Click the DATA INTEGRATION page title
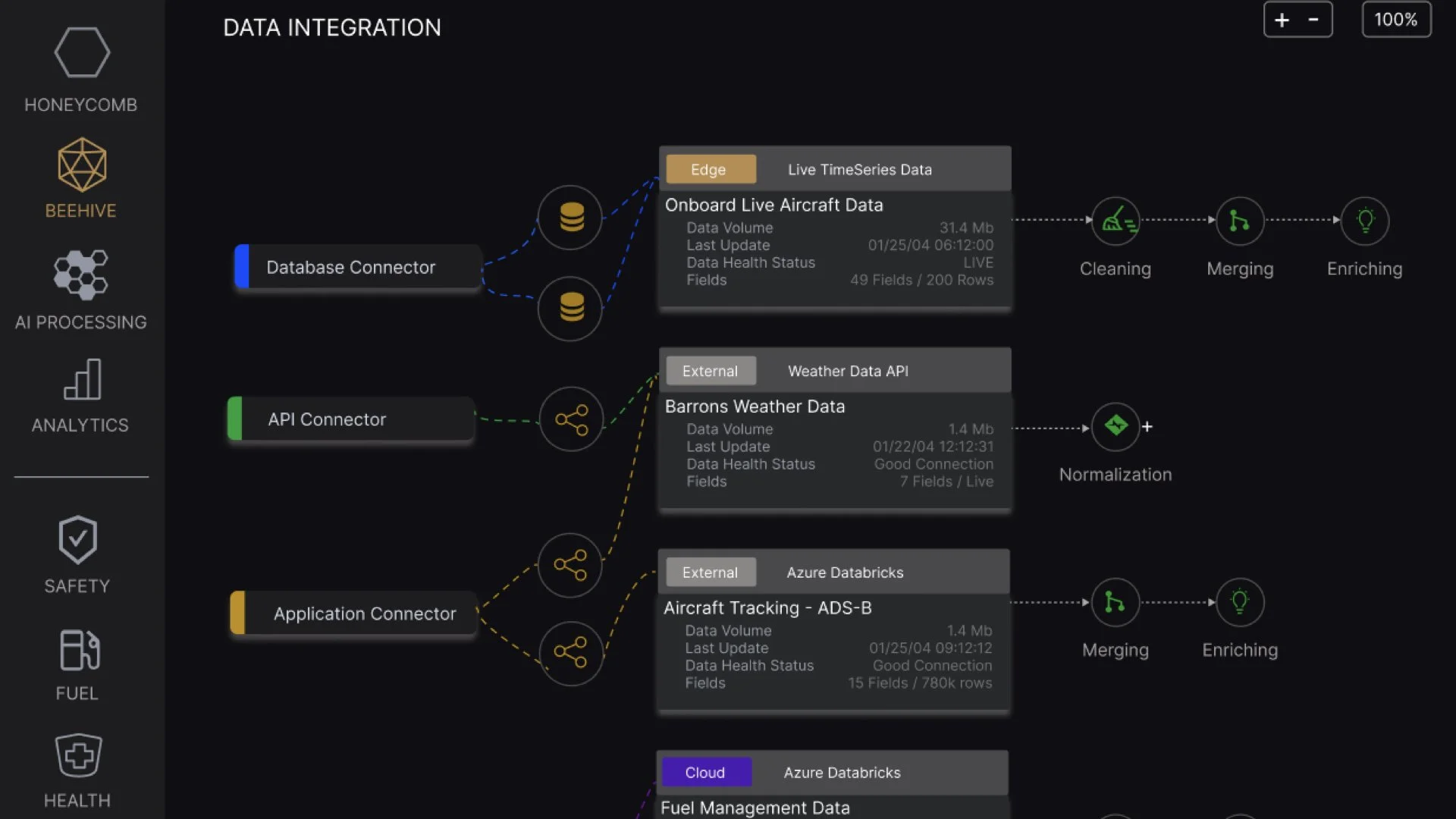The height and width of the screenshot is (819, 1456). tap(332, 28)
